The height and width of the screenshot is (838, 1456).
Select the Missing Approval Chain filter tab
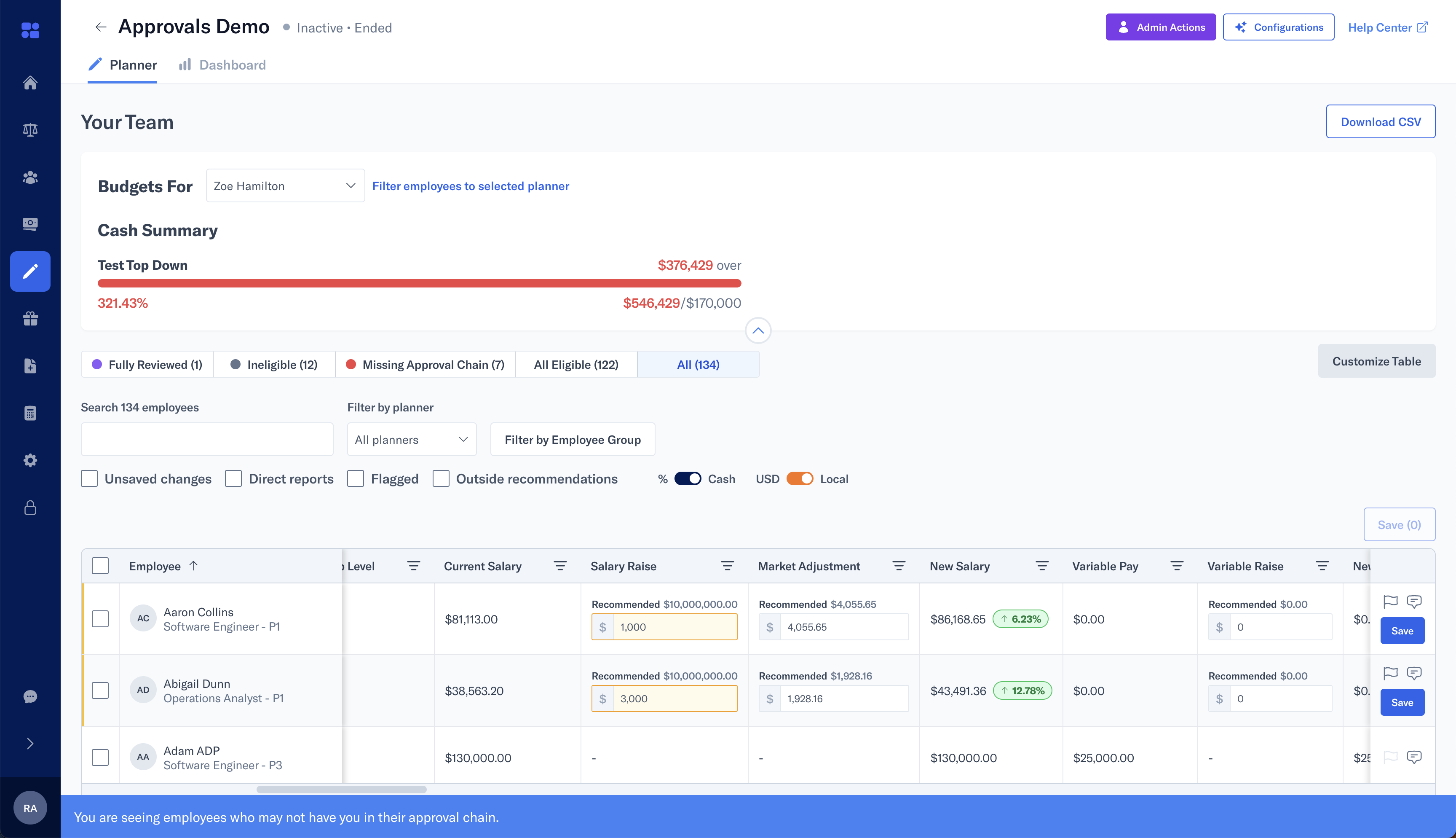tap(426, 364)
